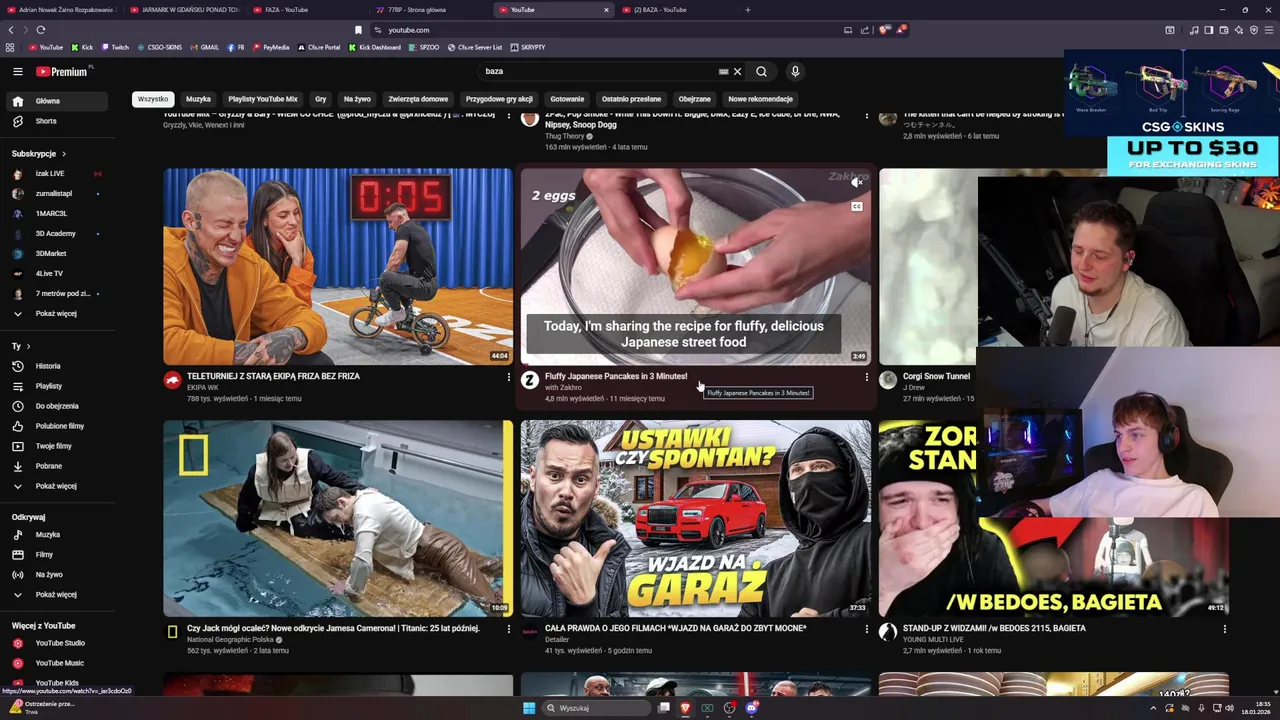This screenshot has height=720, width=1280.
Task: Open more options for Fluffy Japanese Pancakes video
Action: point(866,377)
